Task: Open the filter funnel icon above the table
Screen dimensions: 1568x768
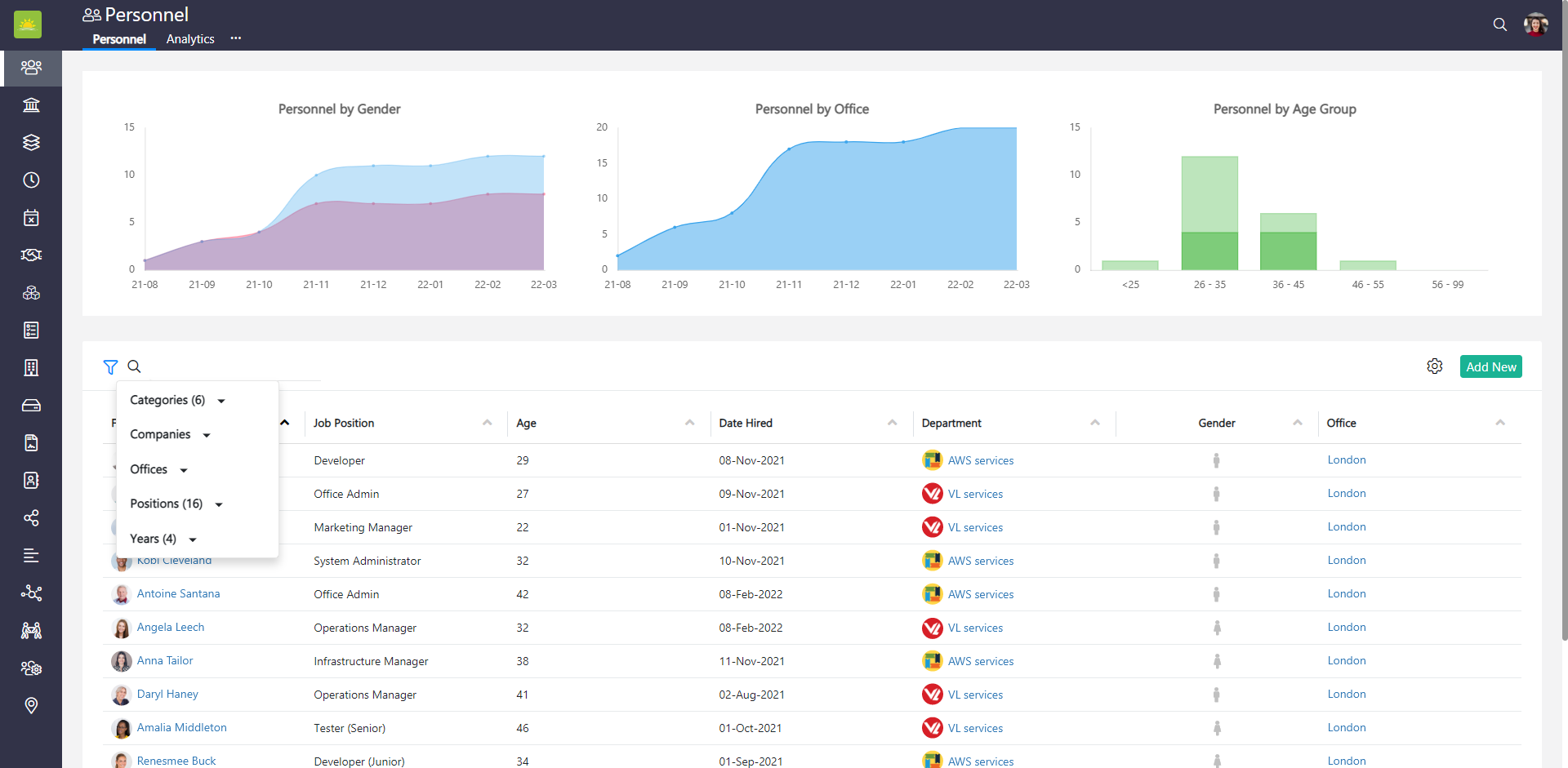Action: (x=110, y=367)
